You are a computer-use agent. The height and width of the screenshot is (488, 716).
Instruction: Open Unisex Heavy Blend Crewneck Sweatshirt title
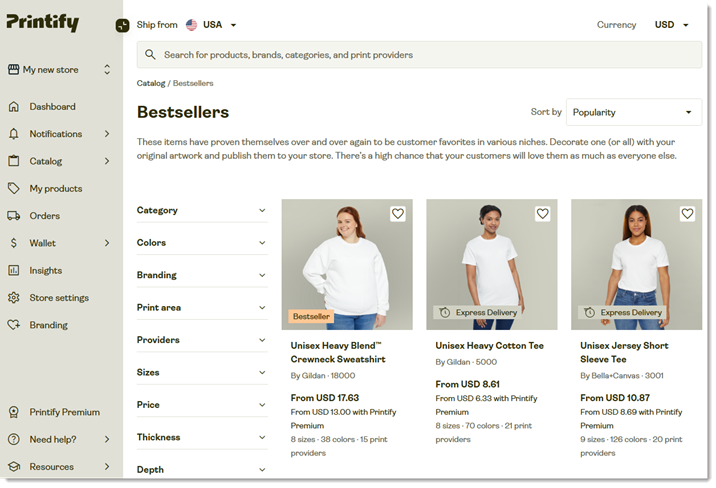338,352
